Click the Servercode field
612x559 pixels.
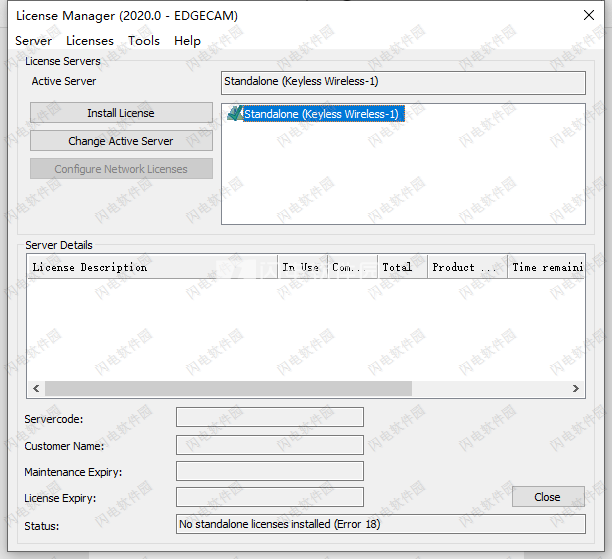coord(270,417)
